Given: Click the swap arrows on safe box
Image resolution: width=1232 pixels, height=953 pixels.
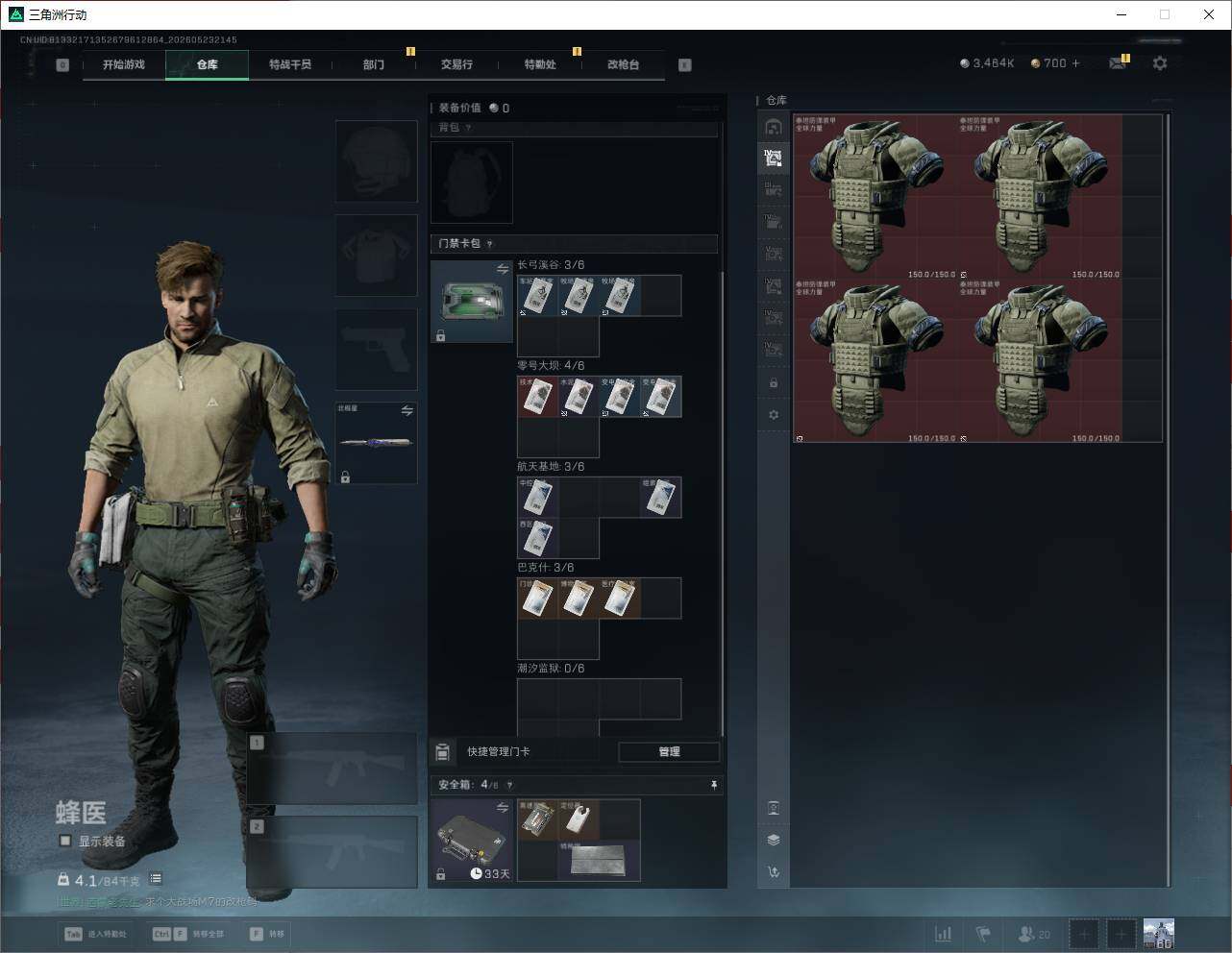Looking at the screenshot, I should 502,808.
